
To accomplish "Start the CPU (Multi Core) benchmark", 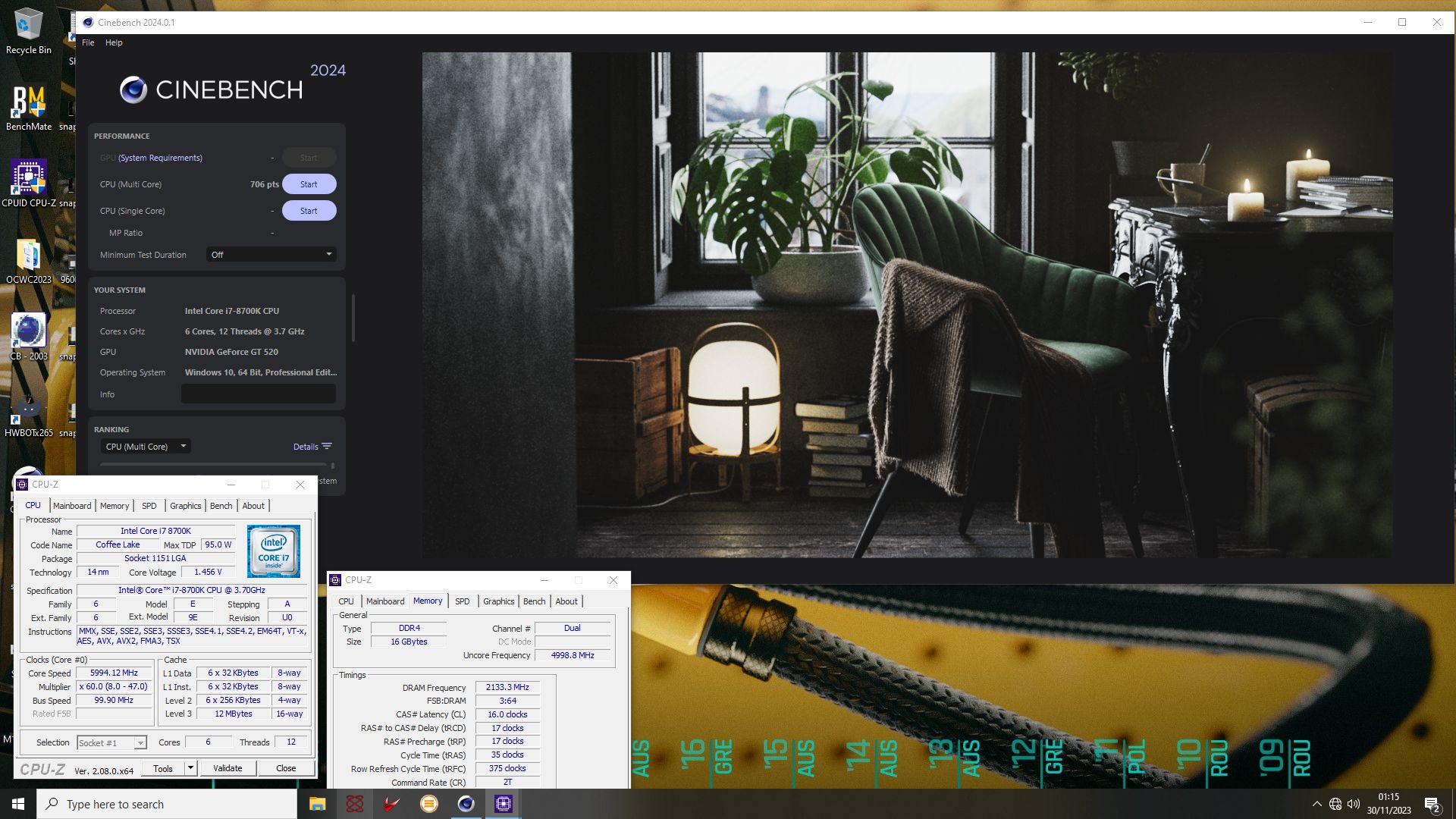I will [309, 184].
